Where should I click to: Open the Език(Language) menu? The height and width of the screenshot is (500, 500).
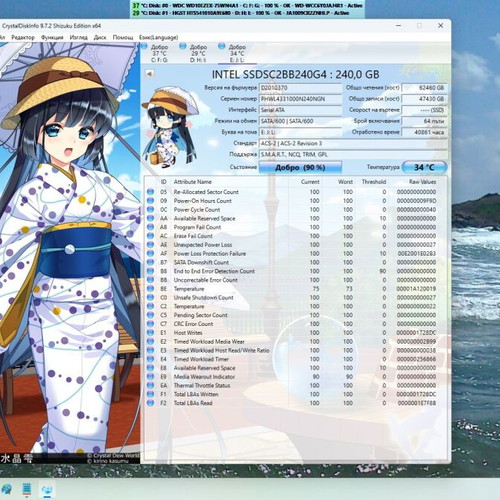click(x=159, y=37)
